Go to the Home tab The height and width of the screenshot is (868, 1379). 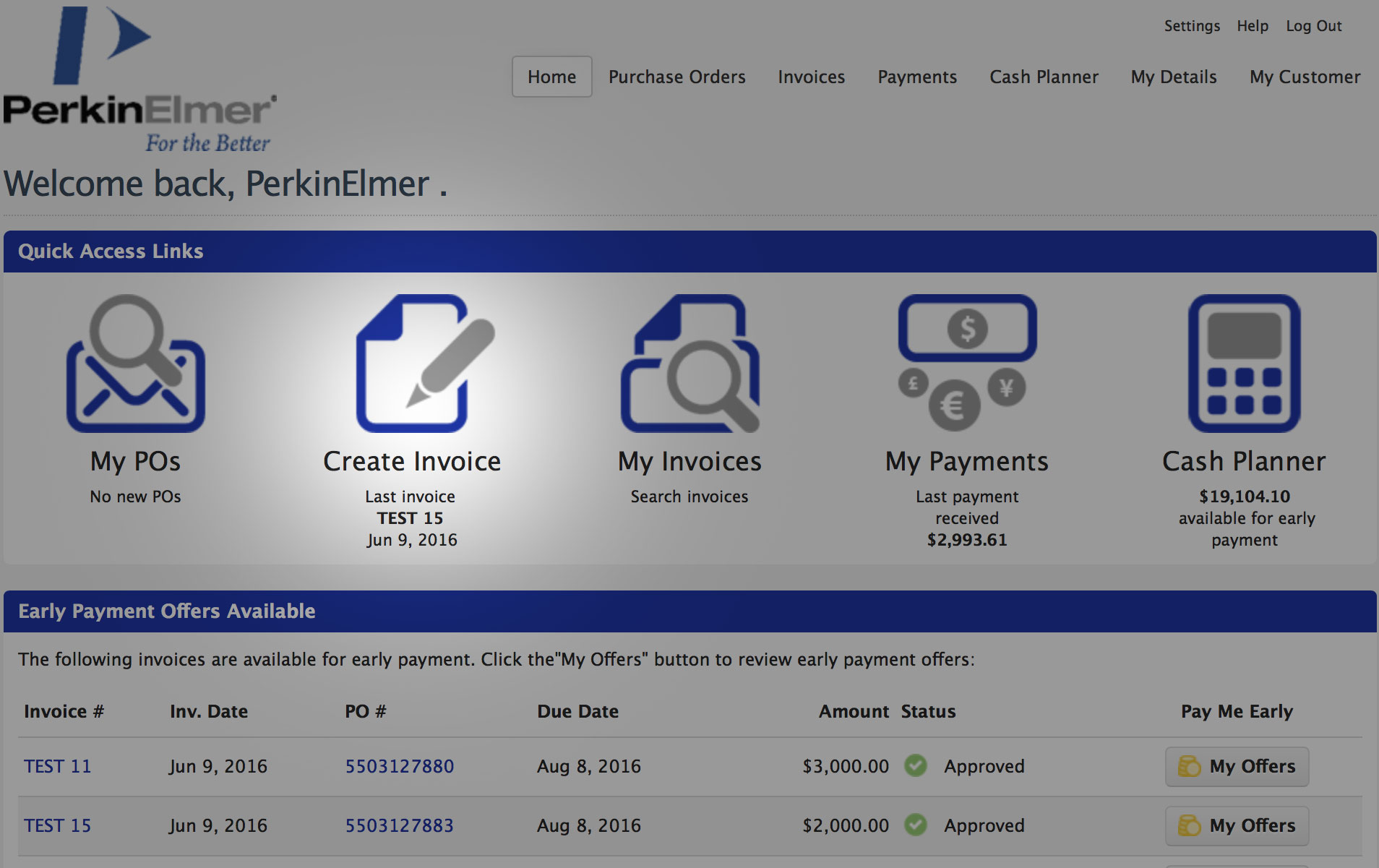point(552,77)
